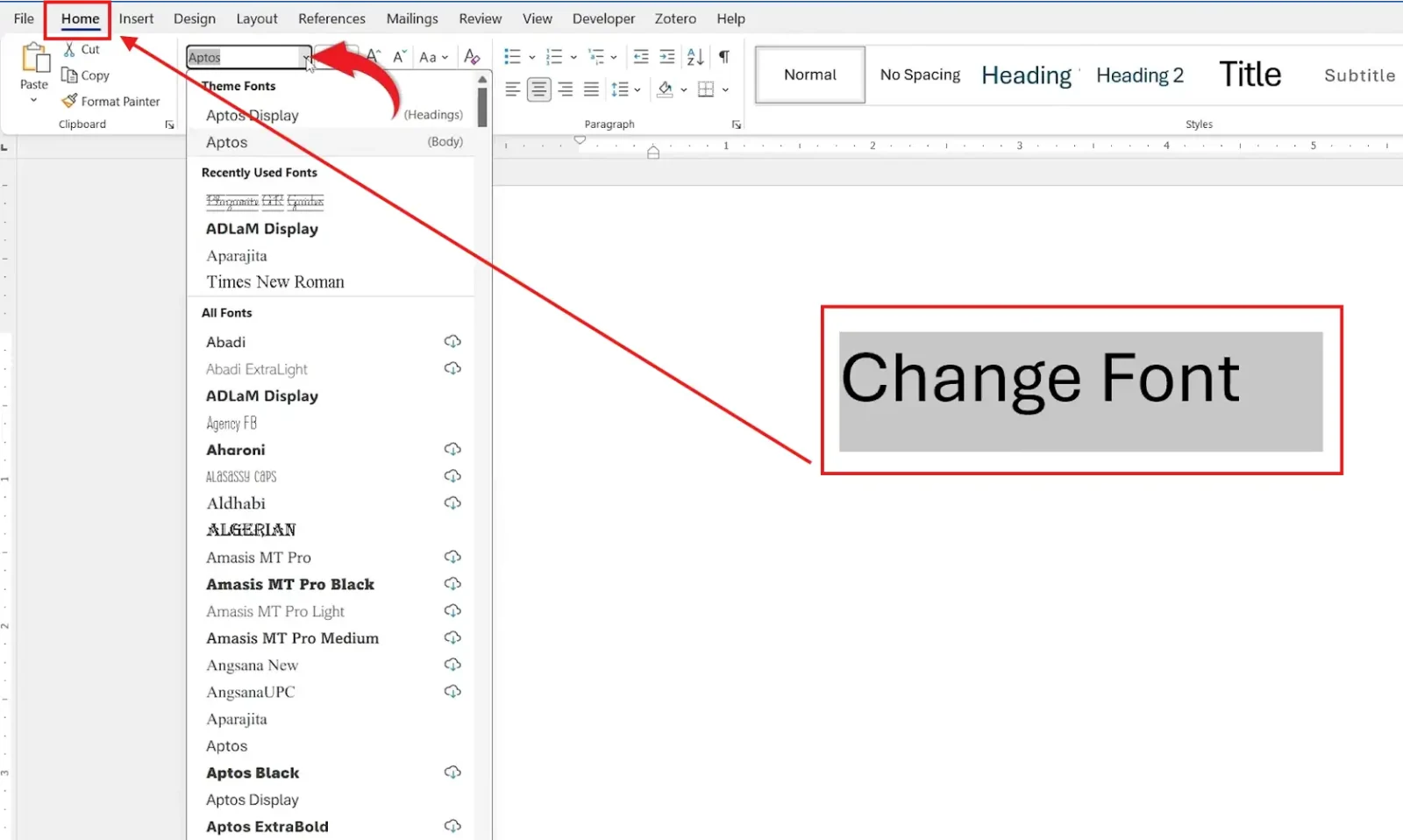Screen dimensions: 1403x840
Task: Open the Paste options arrow
Action: 34,100
